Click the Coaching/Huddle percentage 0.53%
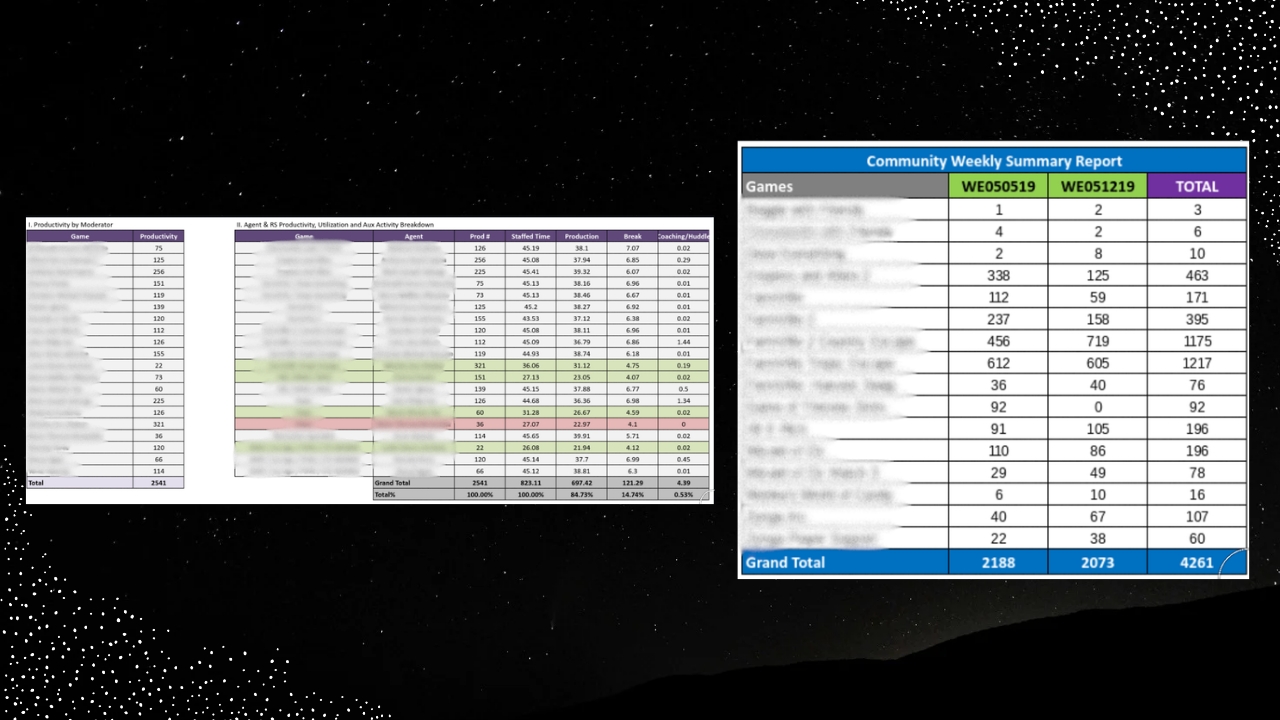This screenshot has height=720, width=1280. click(x=683, y=494)
